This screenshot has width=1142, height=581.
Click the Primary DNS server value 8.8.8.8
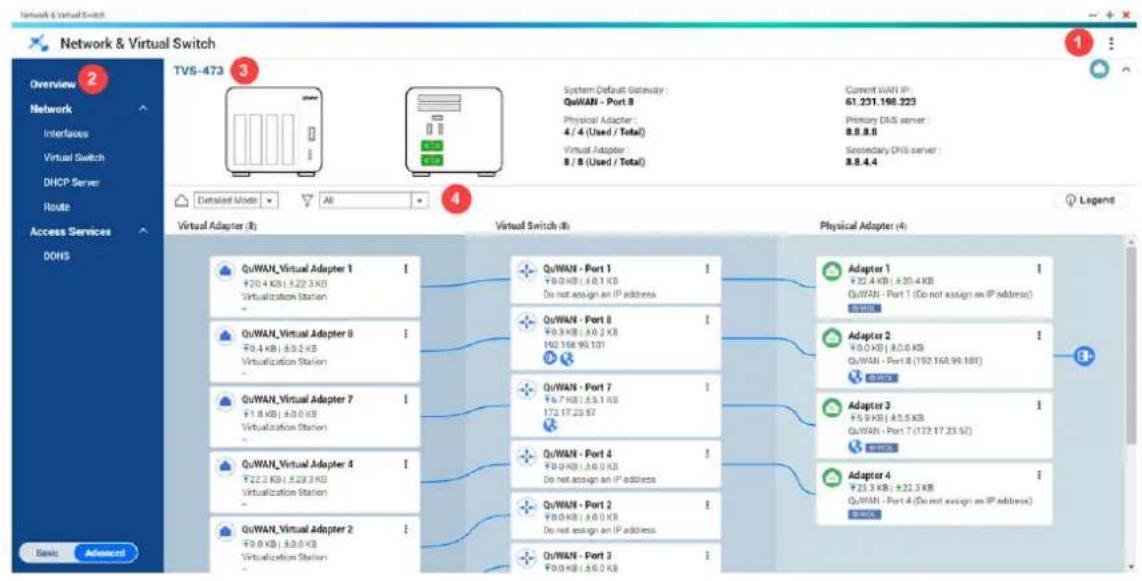(859, 133)
